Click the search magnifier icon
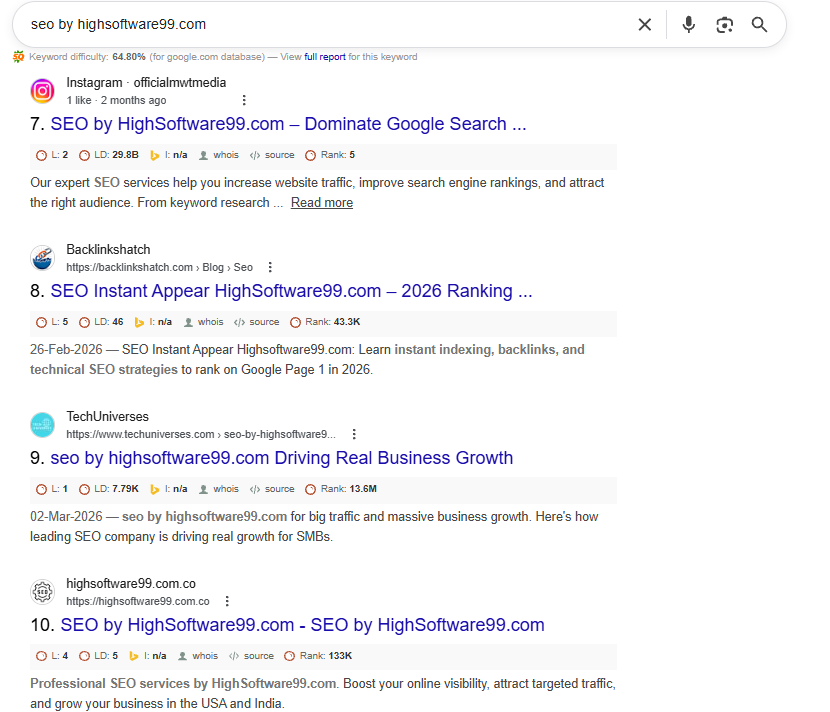This screenshot has width=830, height=712. click(759, 24)
